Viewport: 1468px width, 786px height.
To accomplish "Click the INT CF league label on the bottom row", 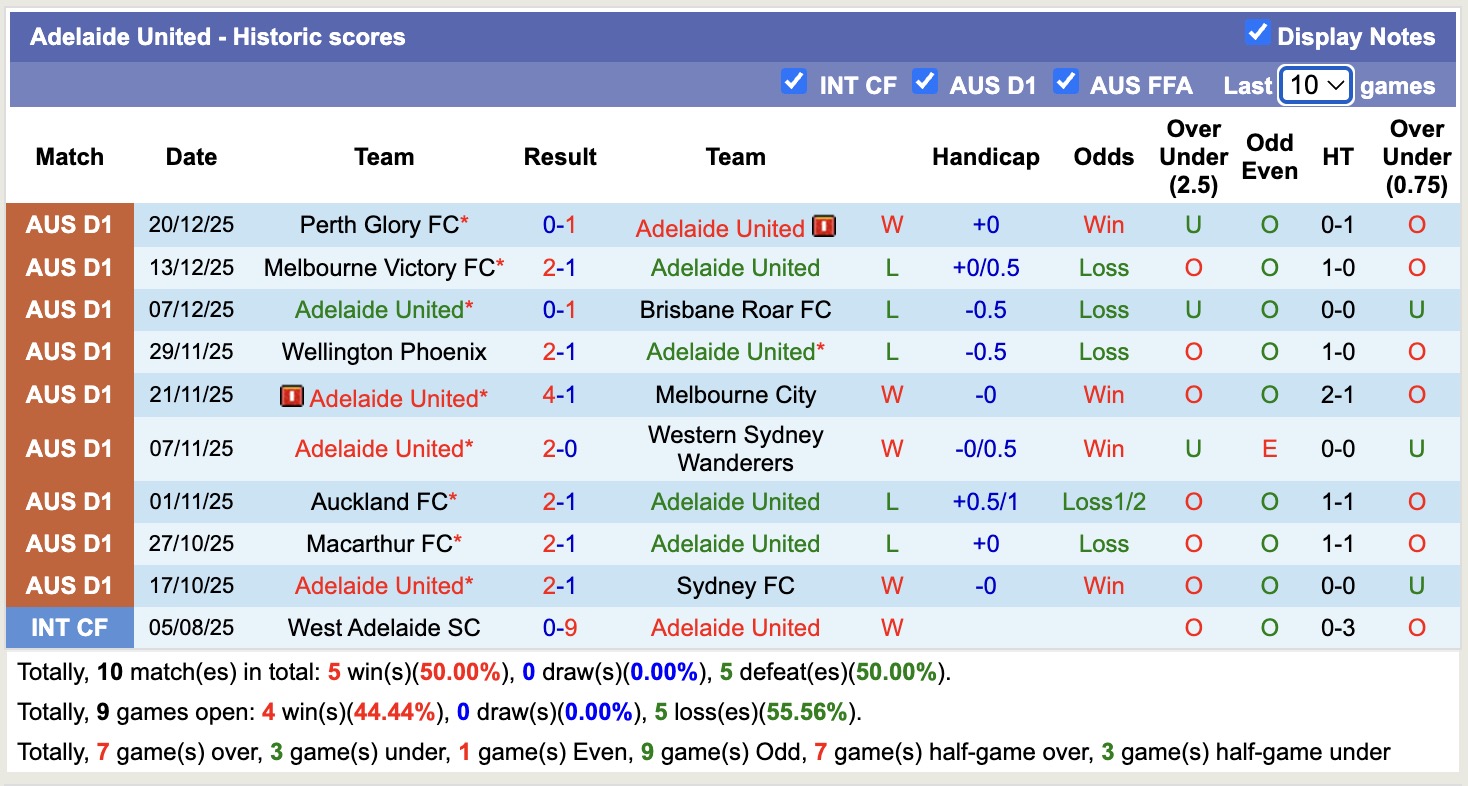I will (70, 627).
